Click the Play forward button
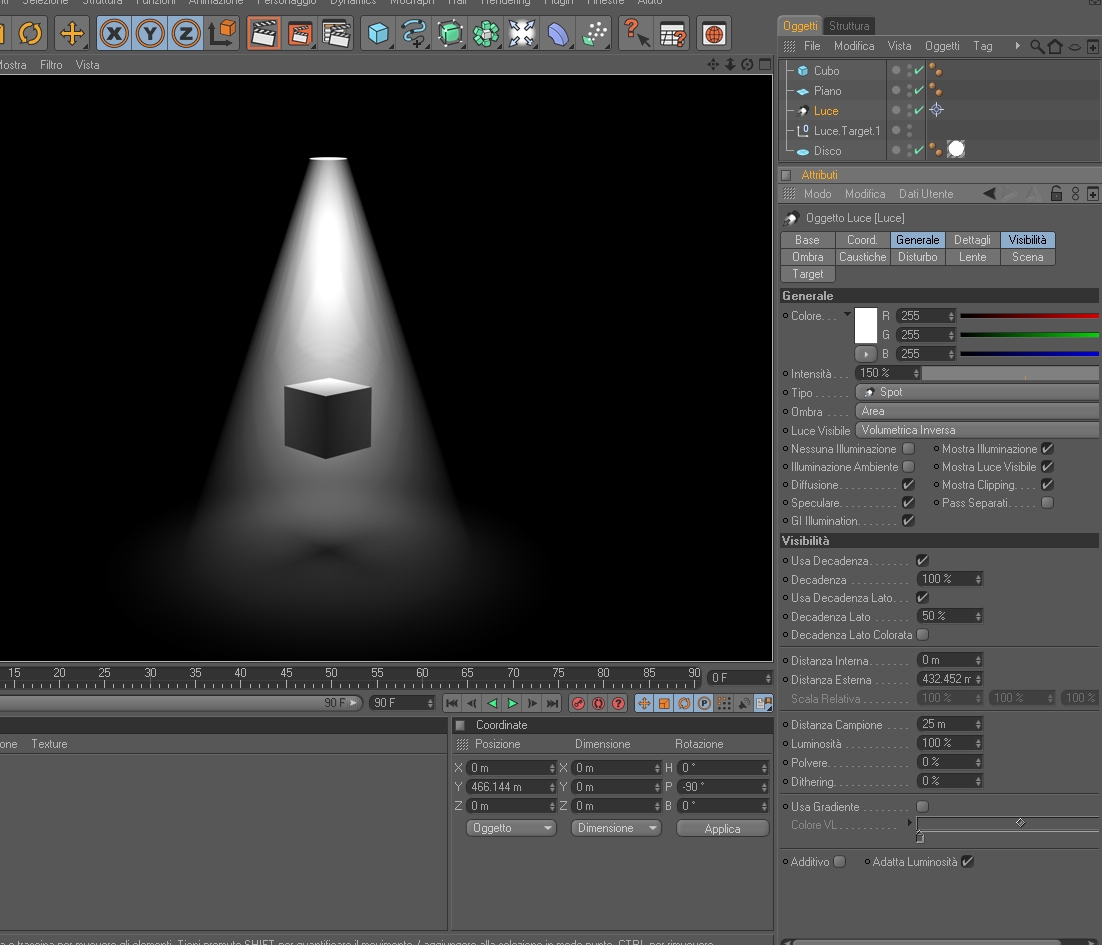 click(512, 703)
